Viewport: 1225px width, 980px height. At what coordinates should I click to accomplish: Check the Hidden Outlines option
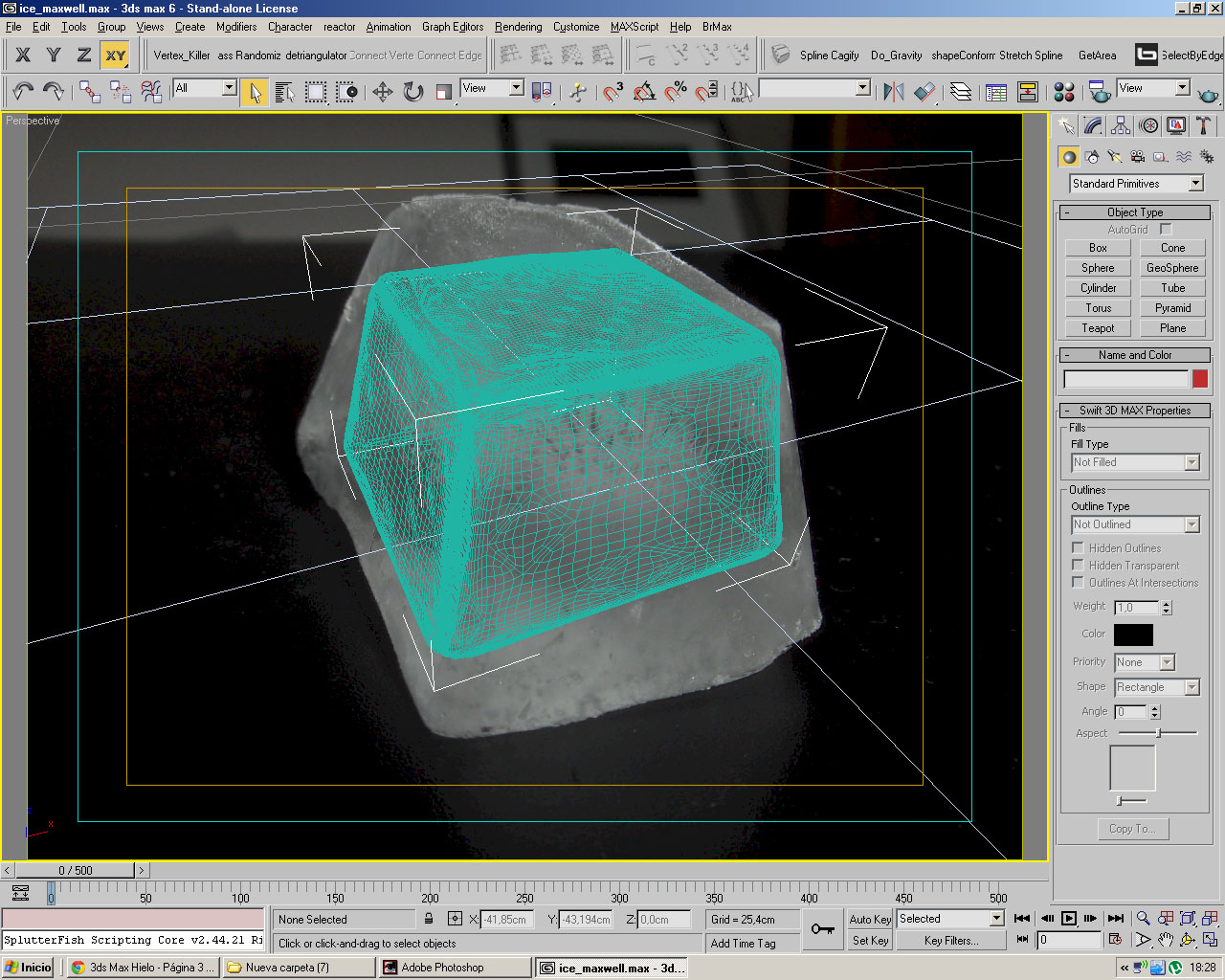pos(1078,548)
